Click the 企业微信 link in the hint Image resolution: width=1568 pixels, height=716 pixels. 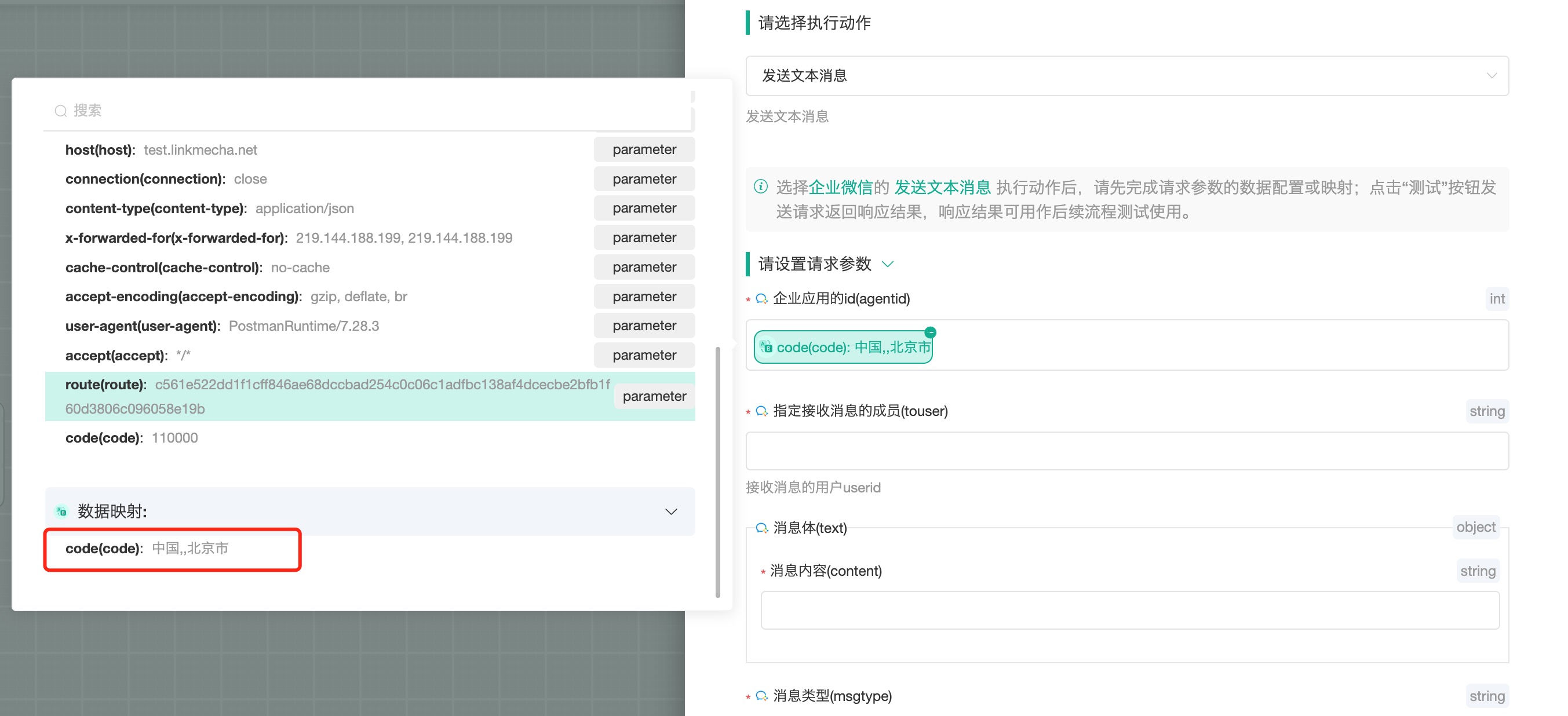pyautogui.click(x=841, y=187)
